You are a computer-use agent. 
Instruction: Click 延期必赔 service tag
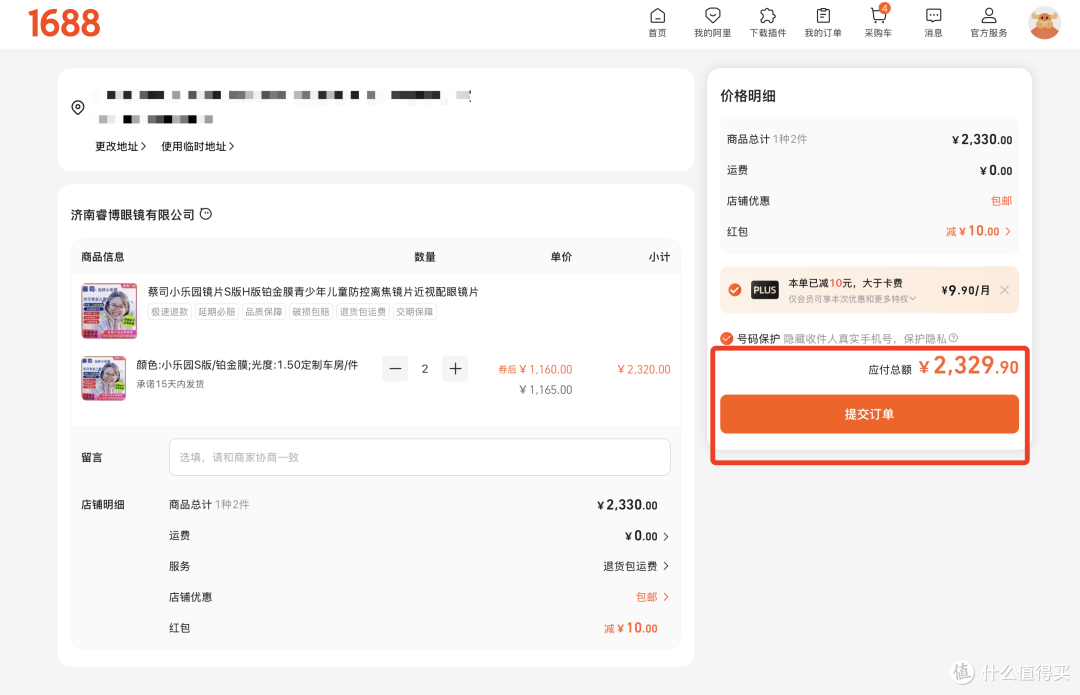(x=217, y=312)
